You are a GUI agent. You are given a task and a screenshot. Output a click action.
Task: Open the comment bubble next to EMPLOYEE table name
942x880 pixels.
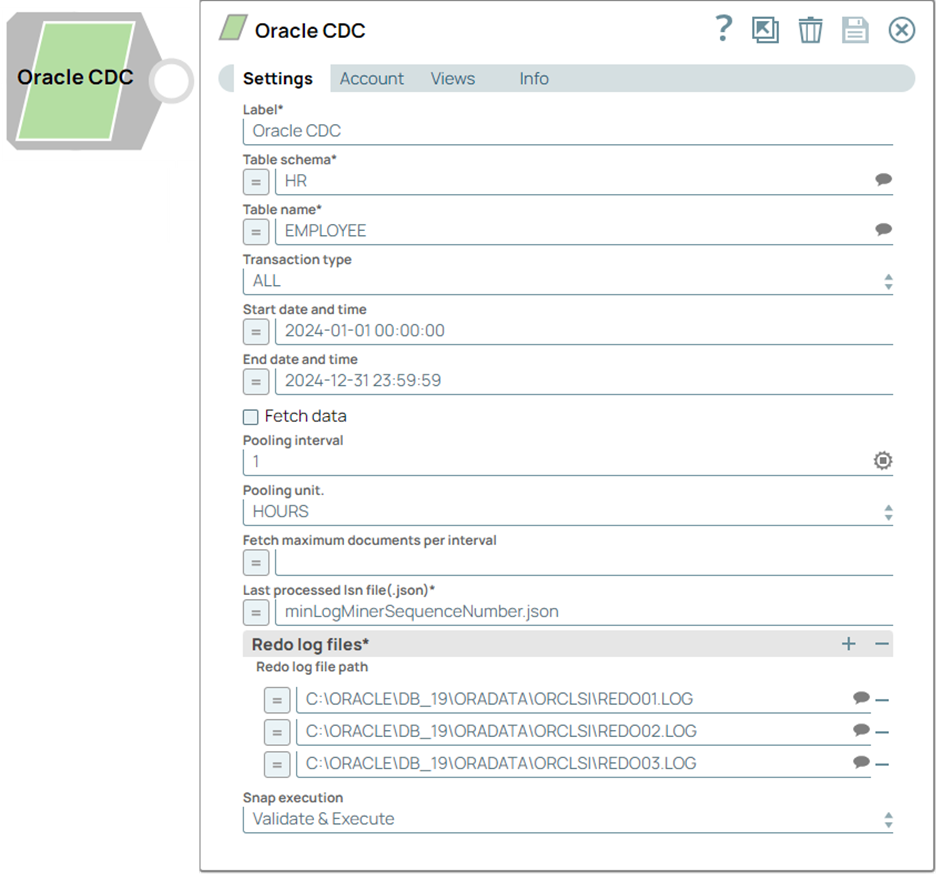coord(882,229)
